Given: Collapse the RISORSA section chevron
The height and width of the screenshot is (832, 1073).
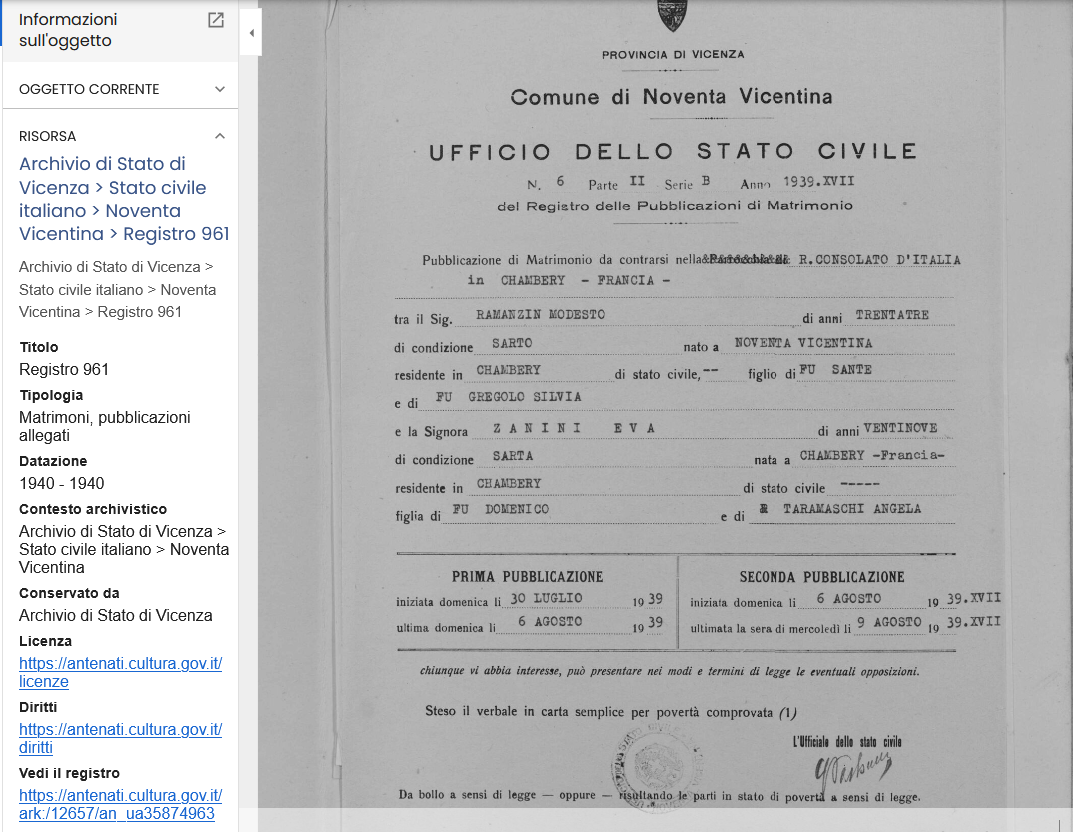Looking at the screenshot, I should coord(220,135).
